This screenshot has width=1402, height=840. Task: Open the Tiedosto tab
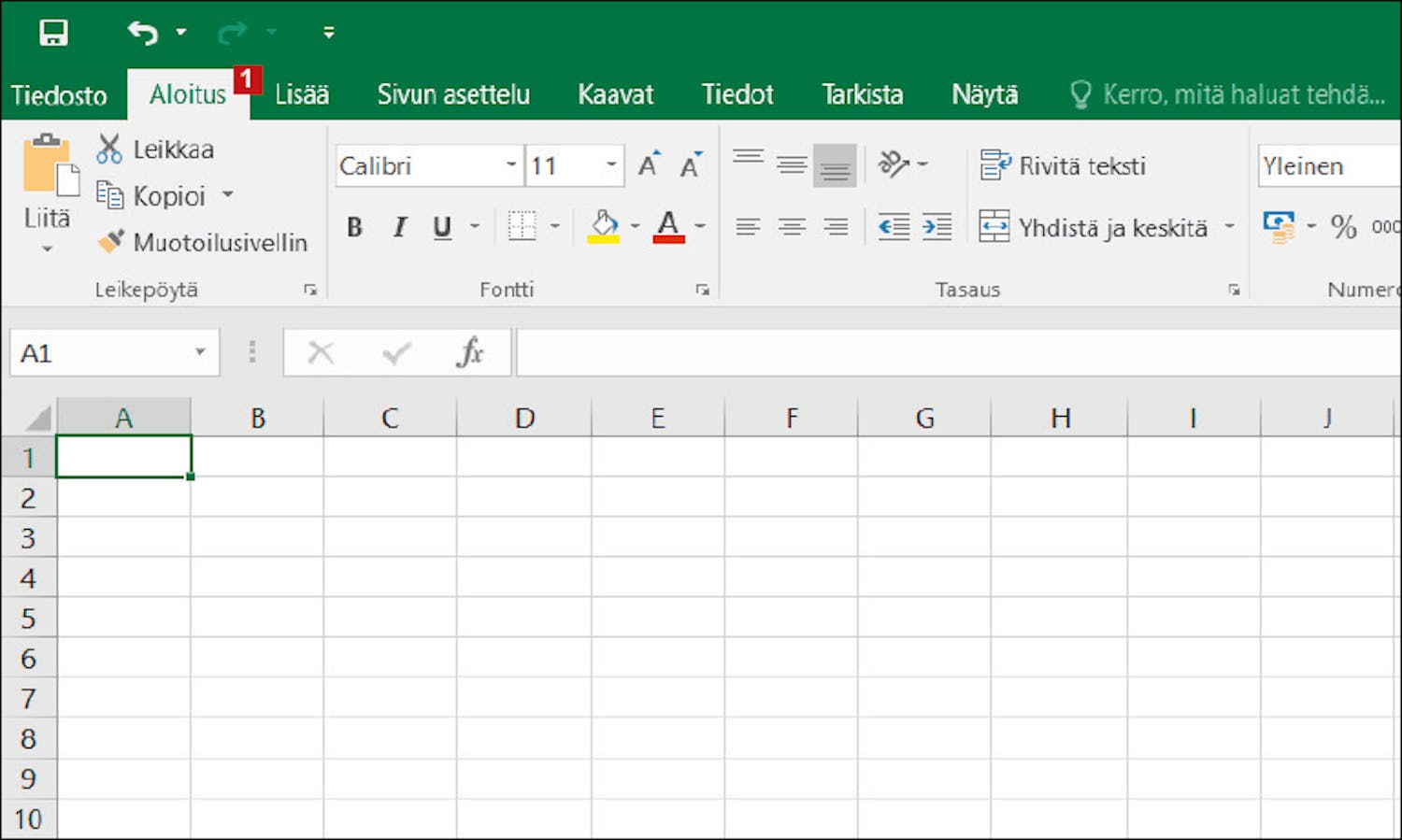coord(59,94)
